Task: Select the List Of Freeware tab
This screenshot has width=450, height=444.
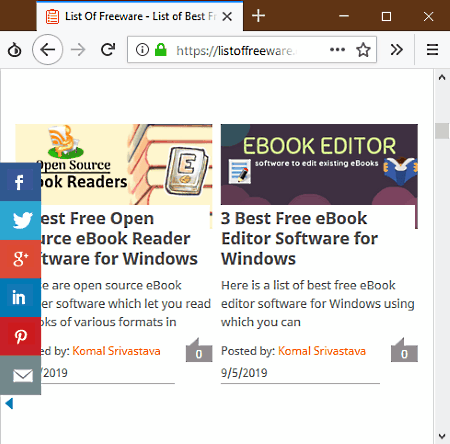Action: [140, 16]
